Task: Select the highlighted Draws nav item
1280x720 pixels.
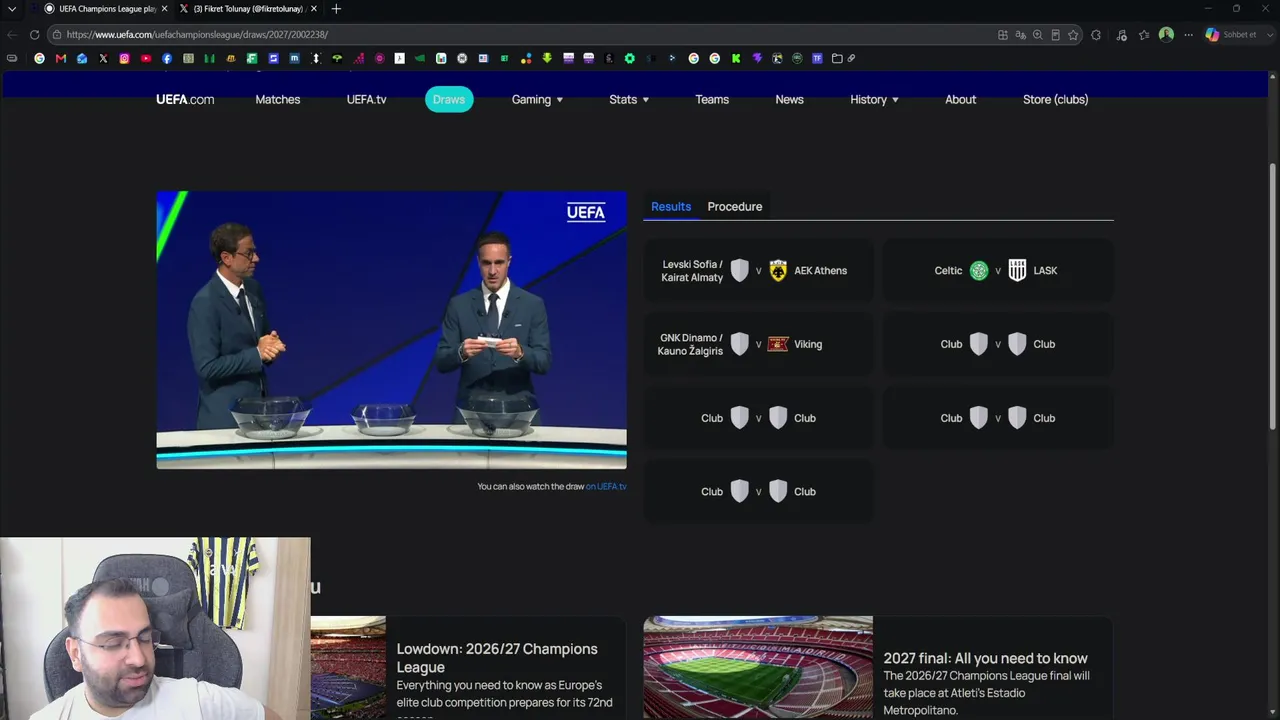Action: (449, 100)
